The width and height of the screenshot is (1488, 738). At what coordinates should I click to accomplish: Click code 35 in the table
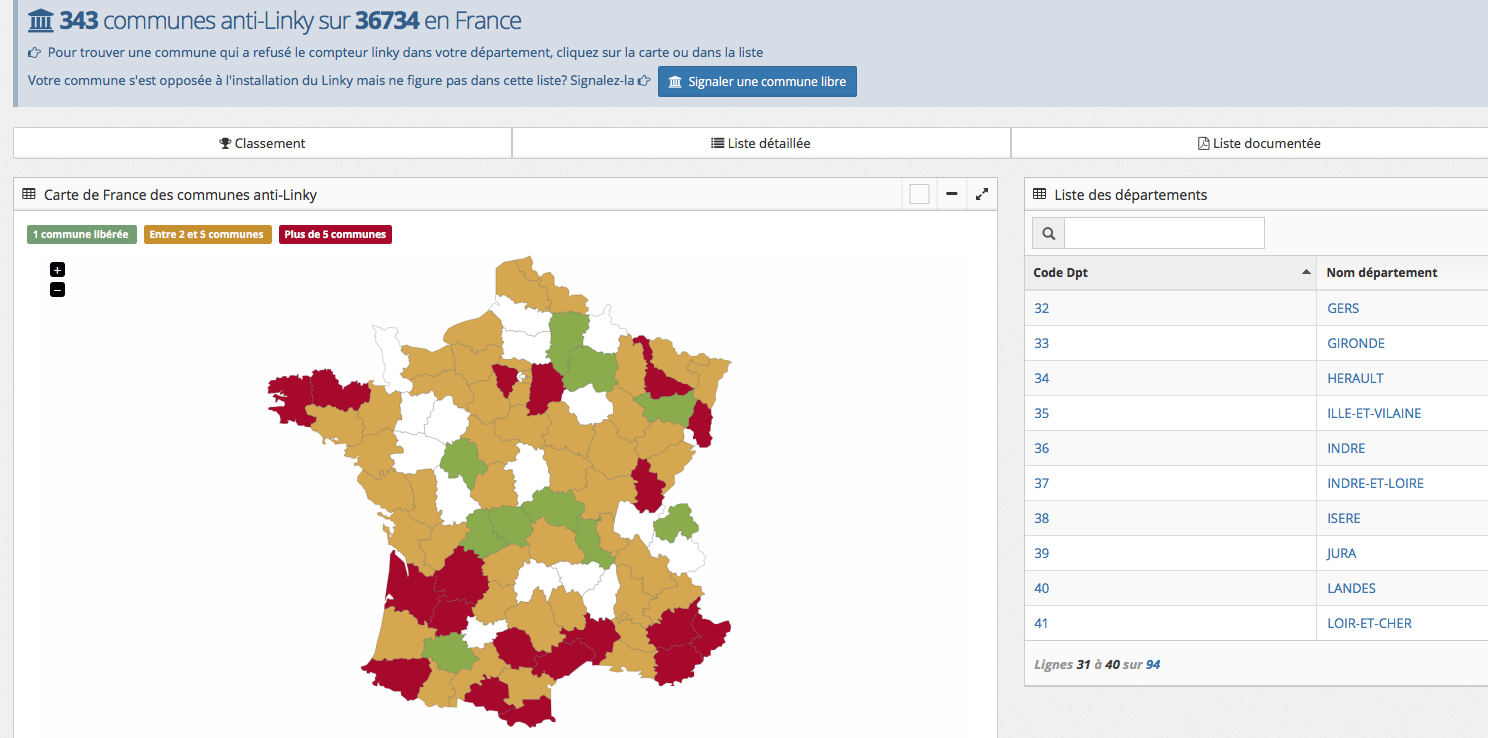point(1042,413)
